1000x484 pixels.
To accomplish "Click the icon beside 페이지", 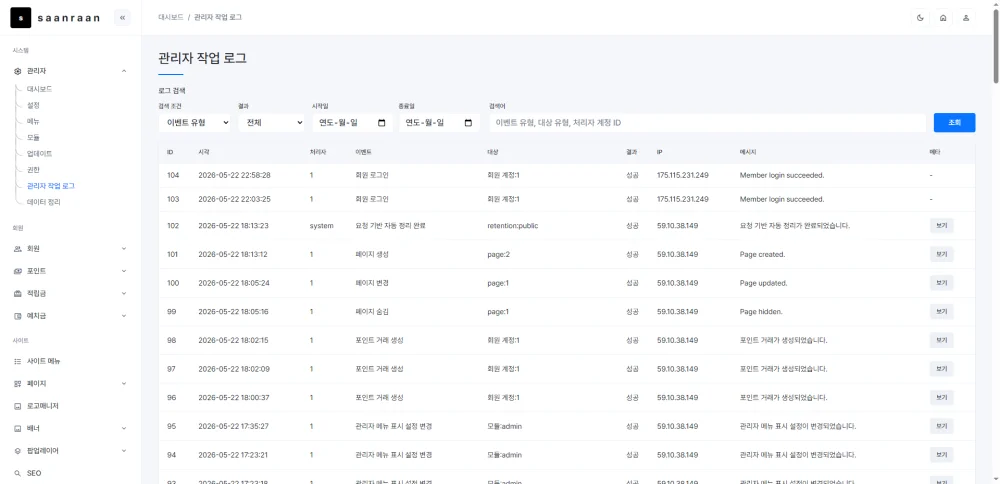I will point(18,384).
